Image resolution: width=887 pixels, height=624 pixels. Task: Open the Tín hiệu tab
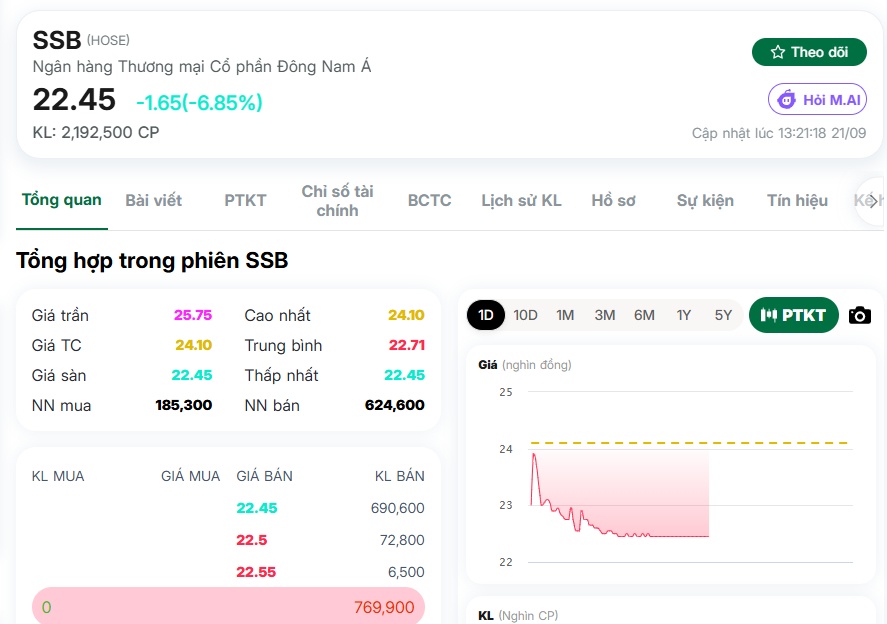[797, 200]
